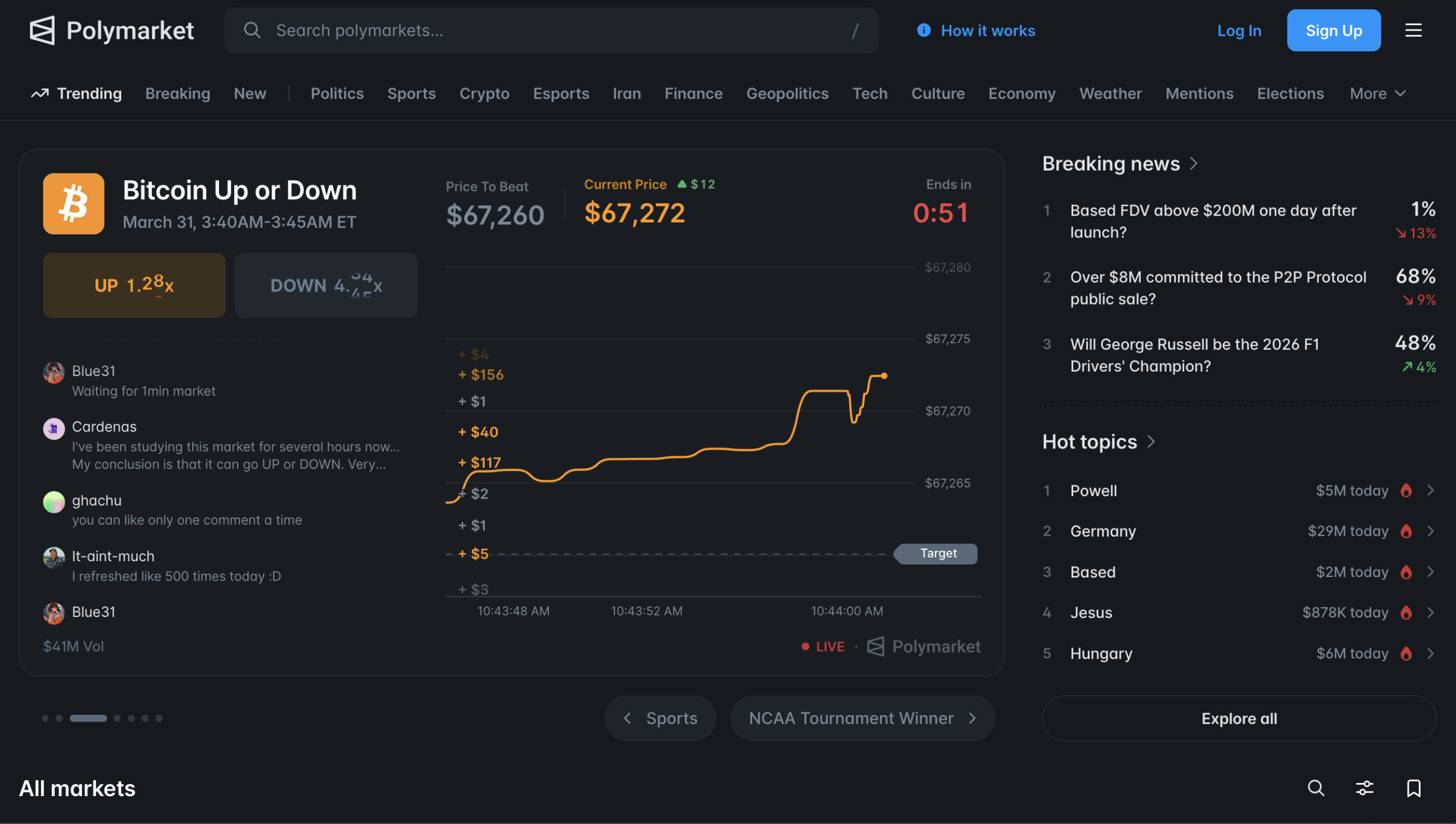The width and height of the screenshot is (1456, 824).
Task: Click the info icon beside How it works
Action: [924, 30]
